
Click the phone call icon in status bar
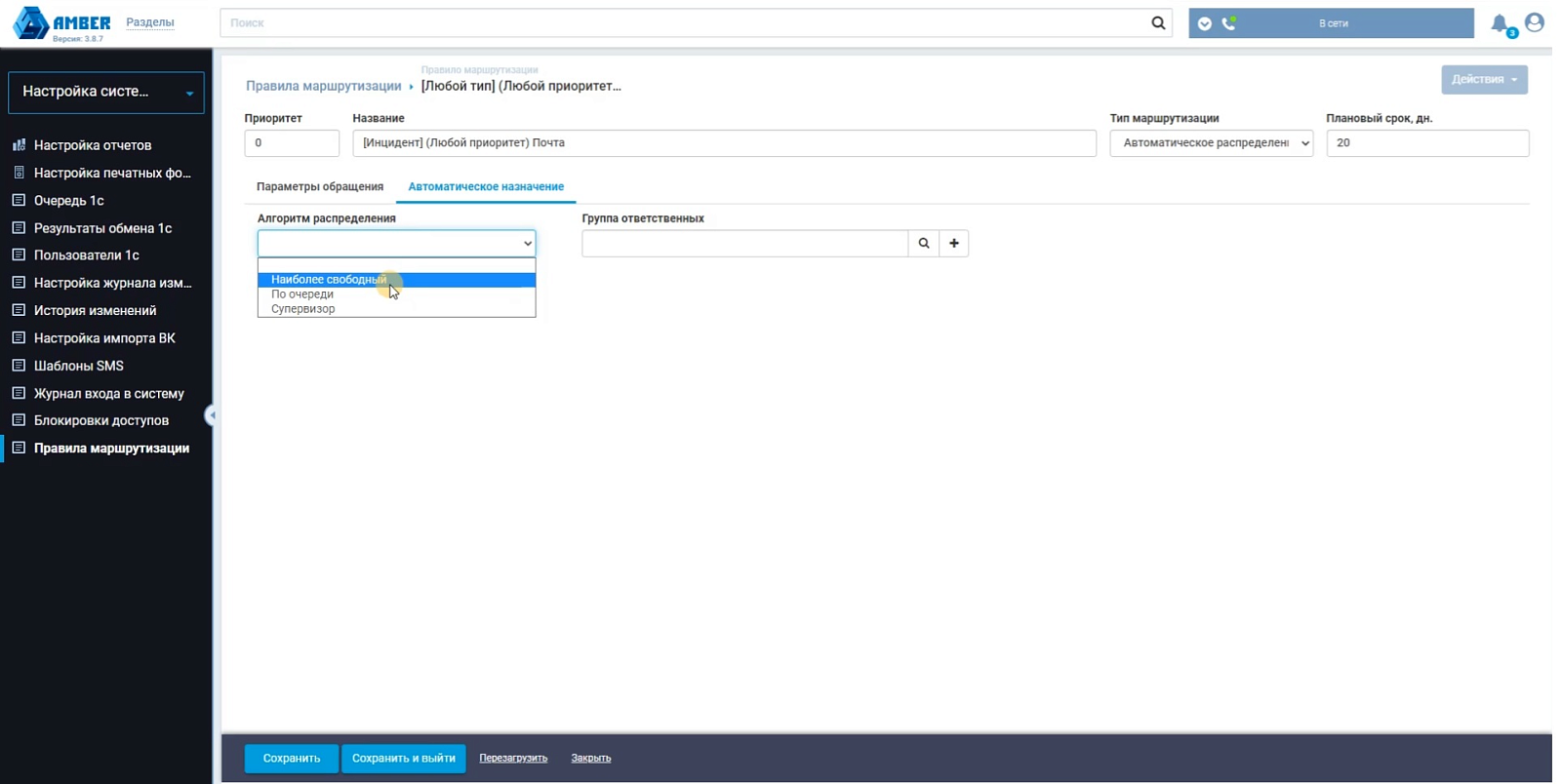tap(1229, 23)
